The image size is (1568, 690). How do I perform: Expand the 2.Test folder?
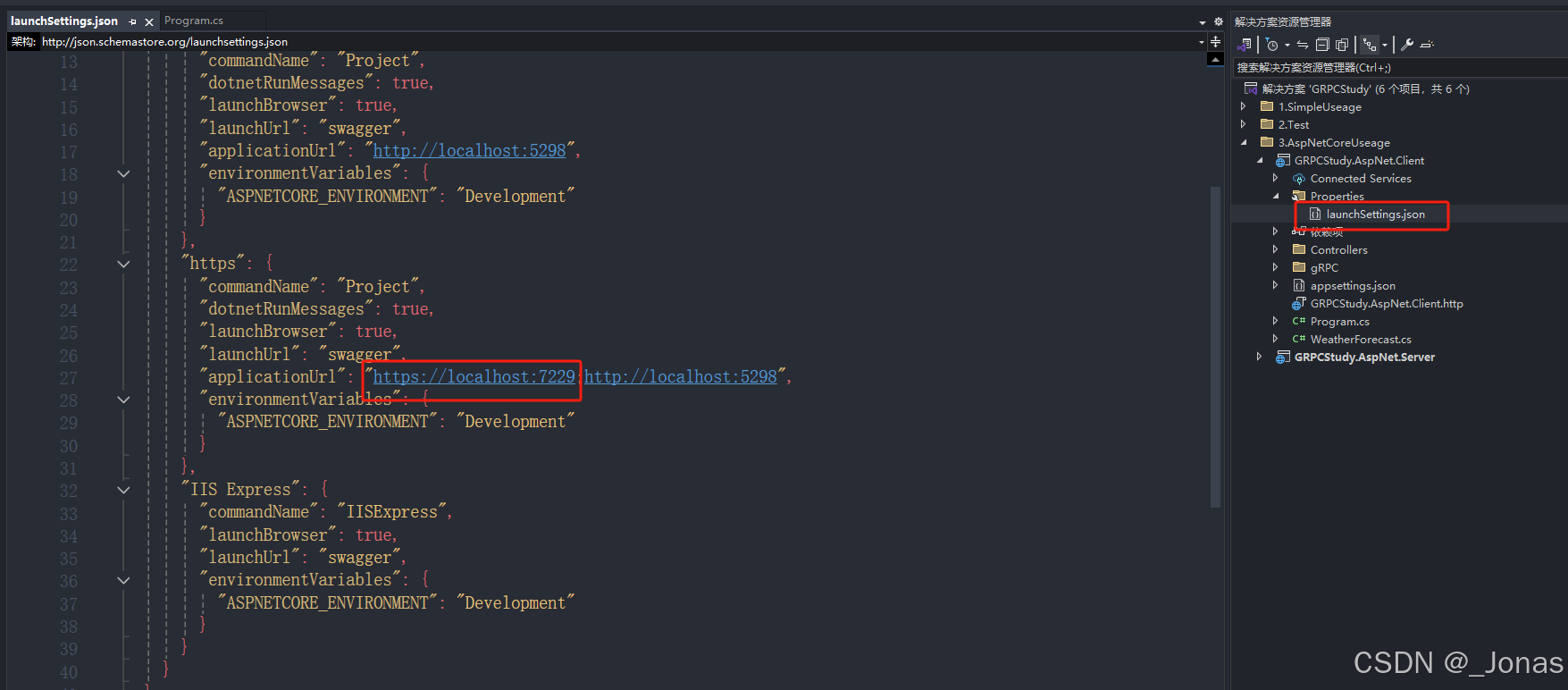(1243, 124)
